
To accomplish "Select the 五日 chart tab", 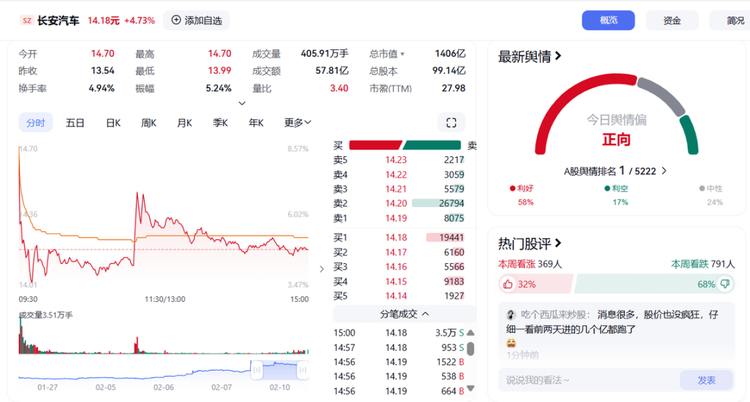I will click(x=75, y=123).
